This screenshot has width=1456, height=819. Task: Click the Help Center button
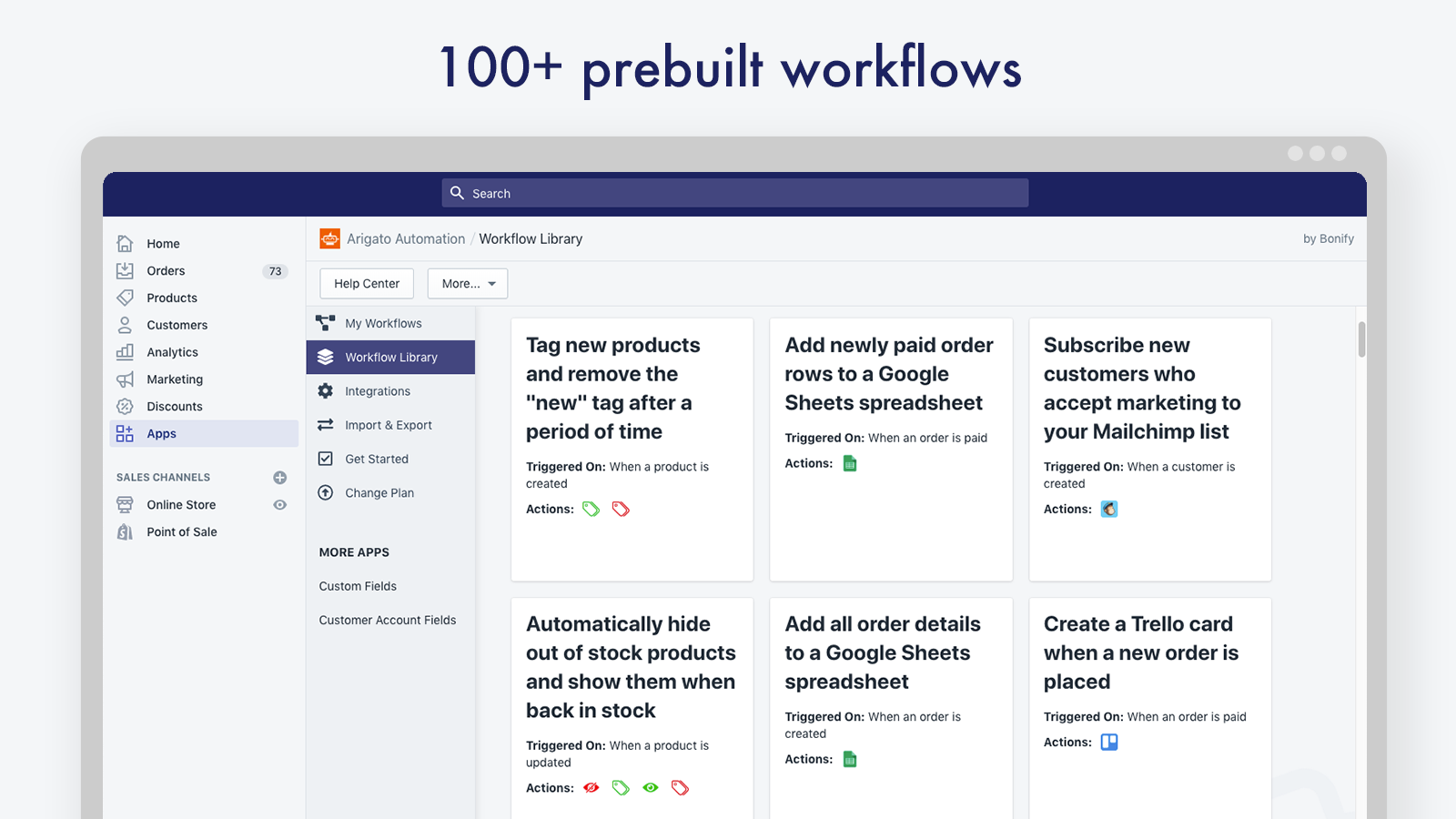click(367, 284)
